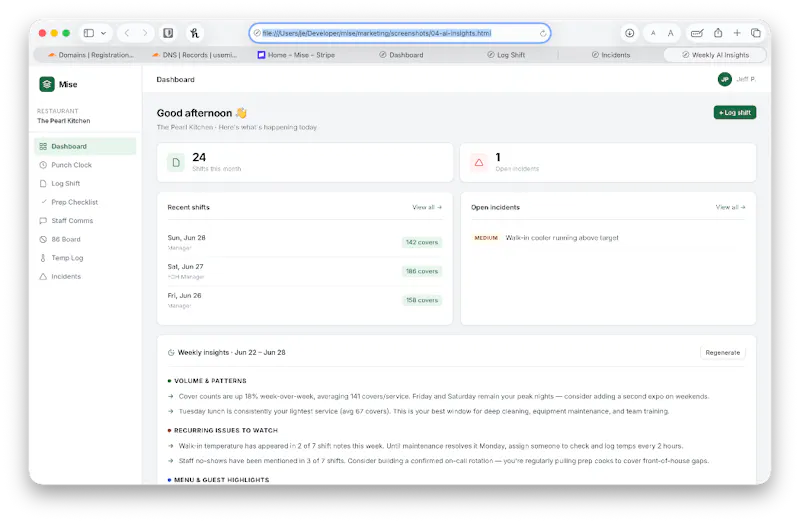Open Incidents in the sidebar
Image resolution: width=800 pixels, height=524 pixels.
85,277
